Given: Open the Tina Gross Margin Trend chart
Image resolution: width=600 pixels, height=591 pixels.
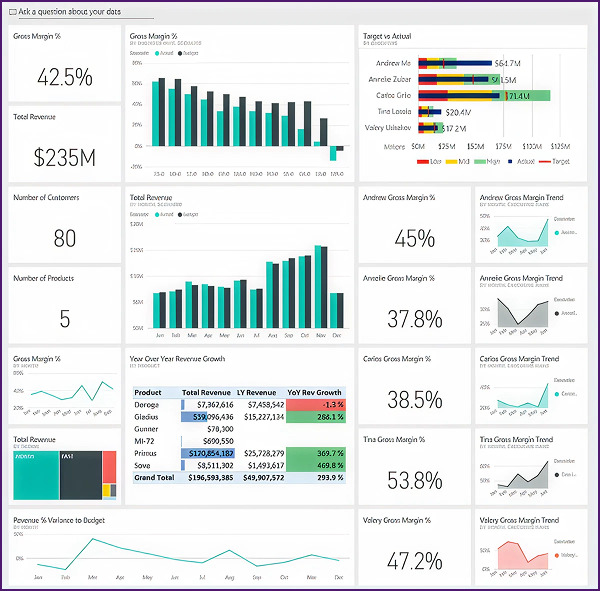Looking at the screenshot, I should (x=531, y=467).
